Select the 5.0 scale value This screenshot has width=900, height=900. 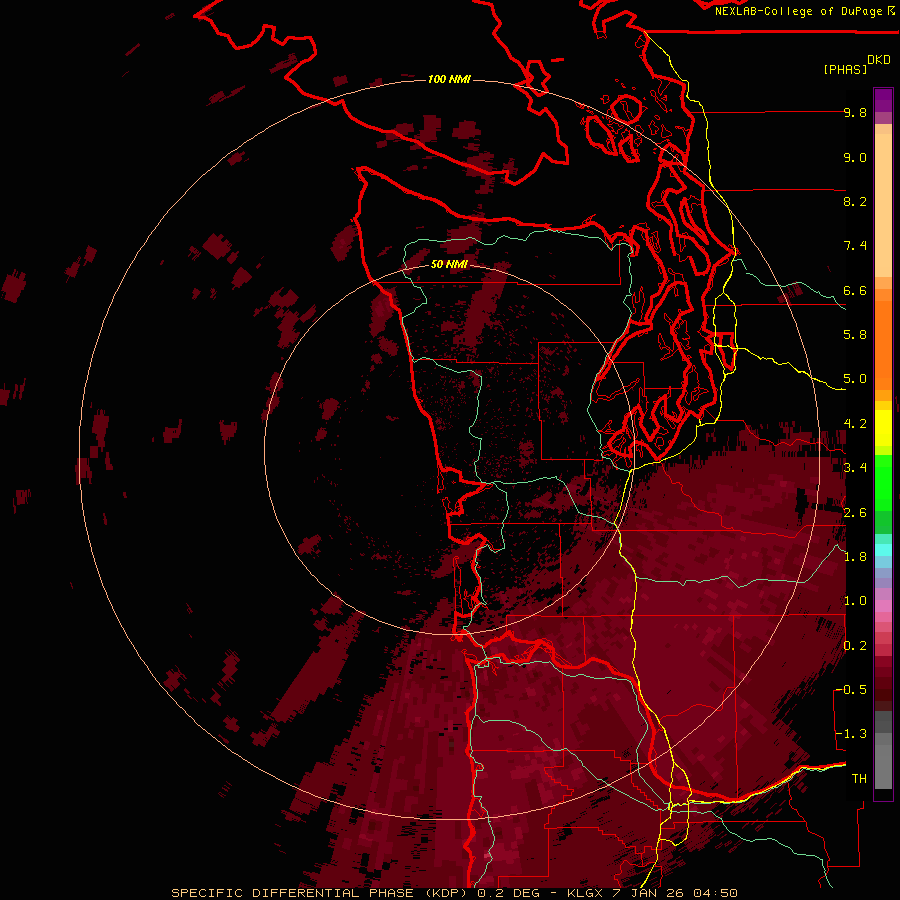(855, 379)
